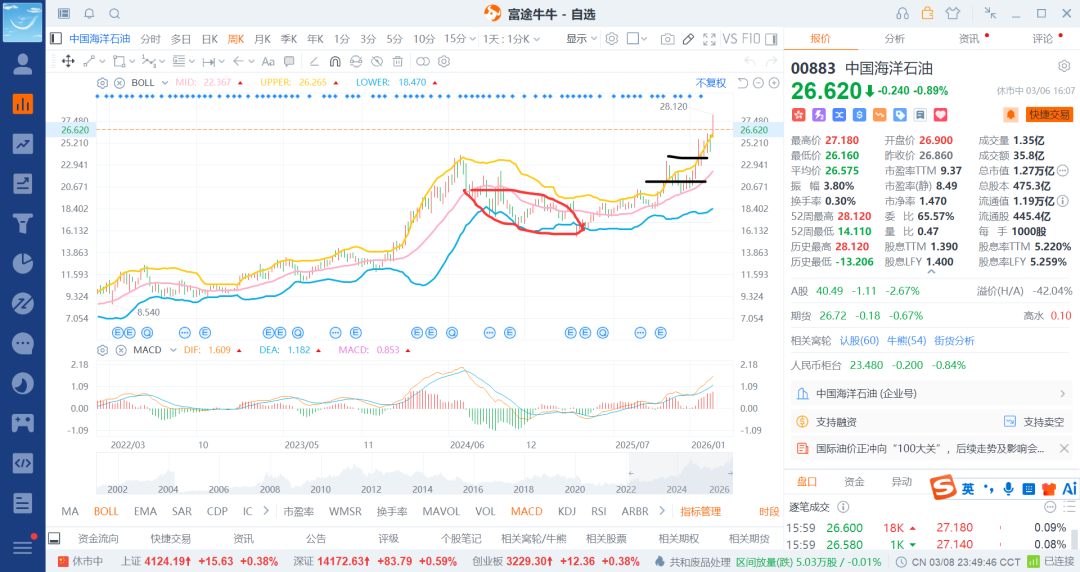Open the 资讯 news tab in right panel
The width and height of the screenshot is (1080, 572).
[969, 39]
